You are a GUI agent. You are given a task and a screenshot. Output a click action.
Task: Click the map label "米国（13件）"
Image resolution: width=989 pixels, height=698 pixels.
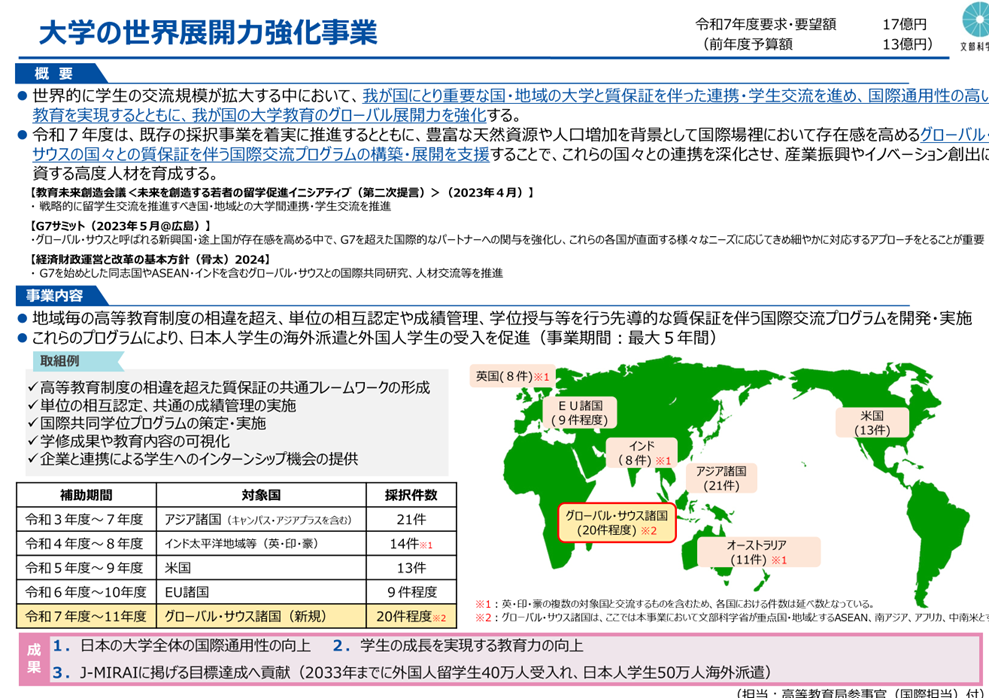pos(872,422)
